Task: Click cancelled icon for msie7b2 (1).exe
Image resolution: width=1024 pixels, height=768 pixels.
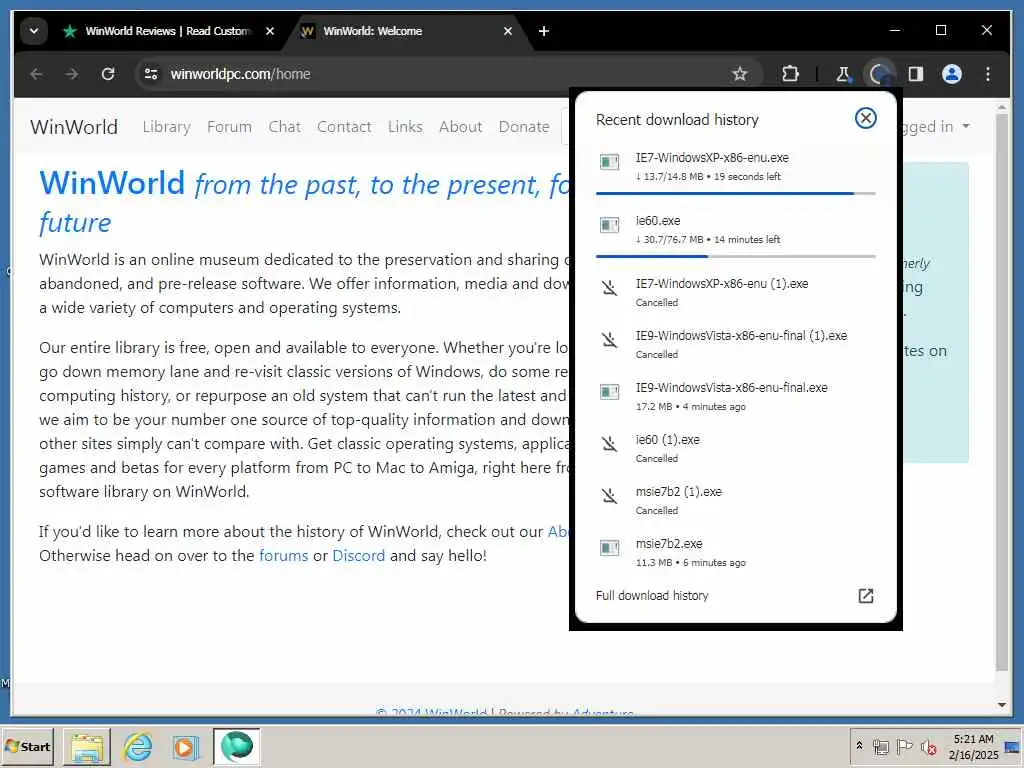Action: 609,496
